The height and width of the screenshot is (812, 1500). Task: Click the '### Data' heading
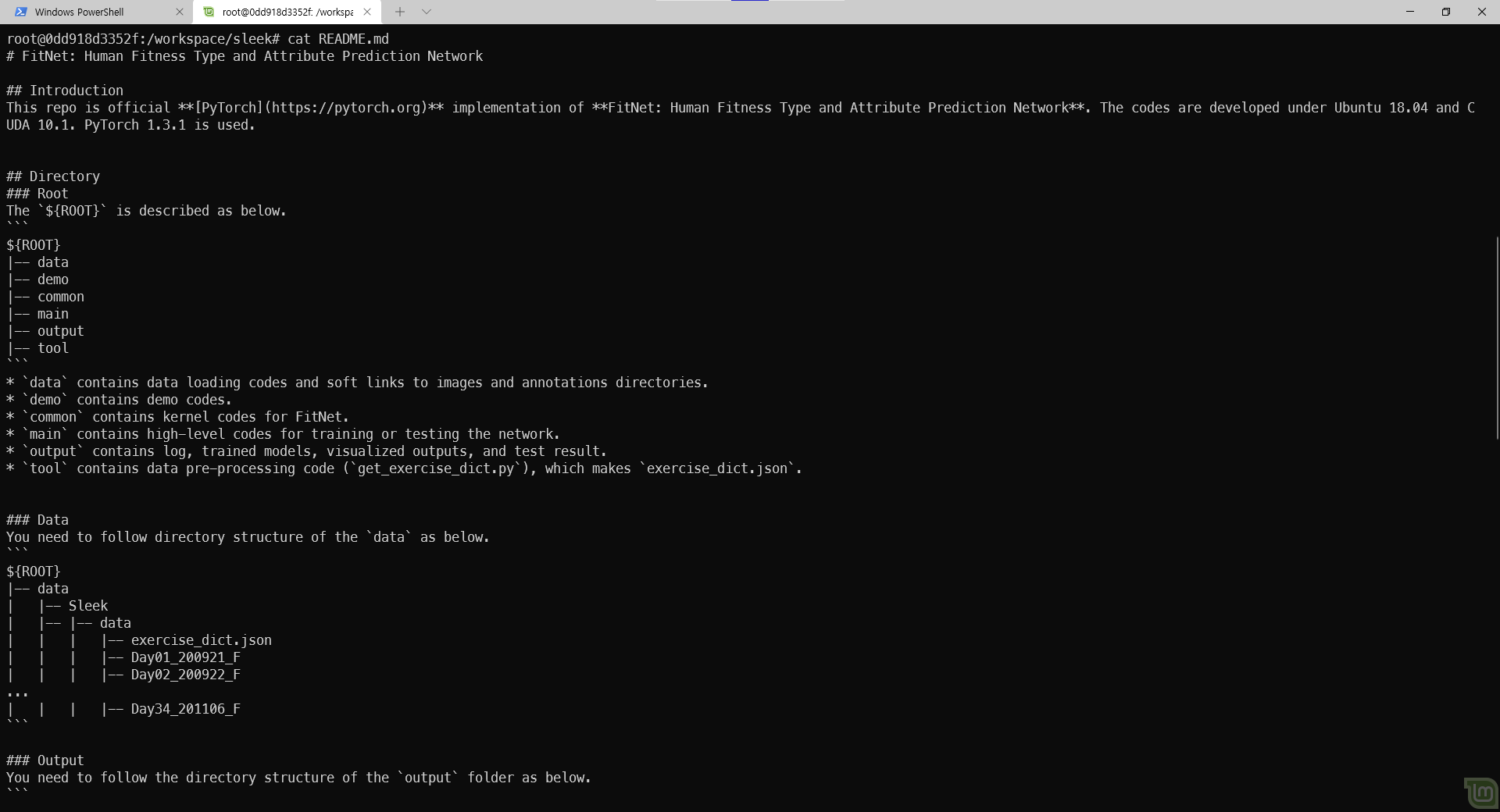37,520
